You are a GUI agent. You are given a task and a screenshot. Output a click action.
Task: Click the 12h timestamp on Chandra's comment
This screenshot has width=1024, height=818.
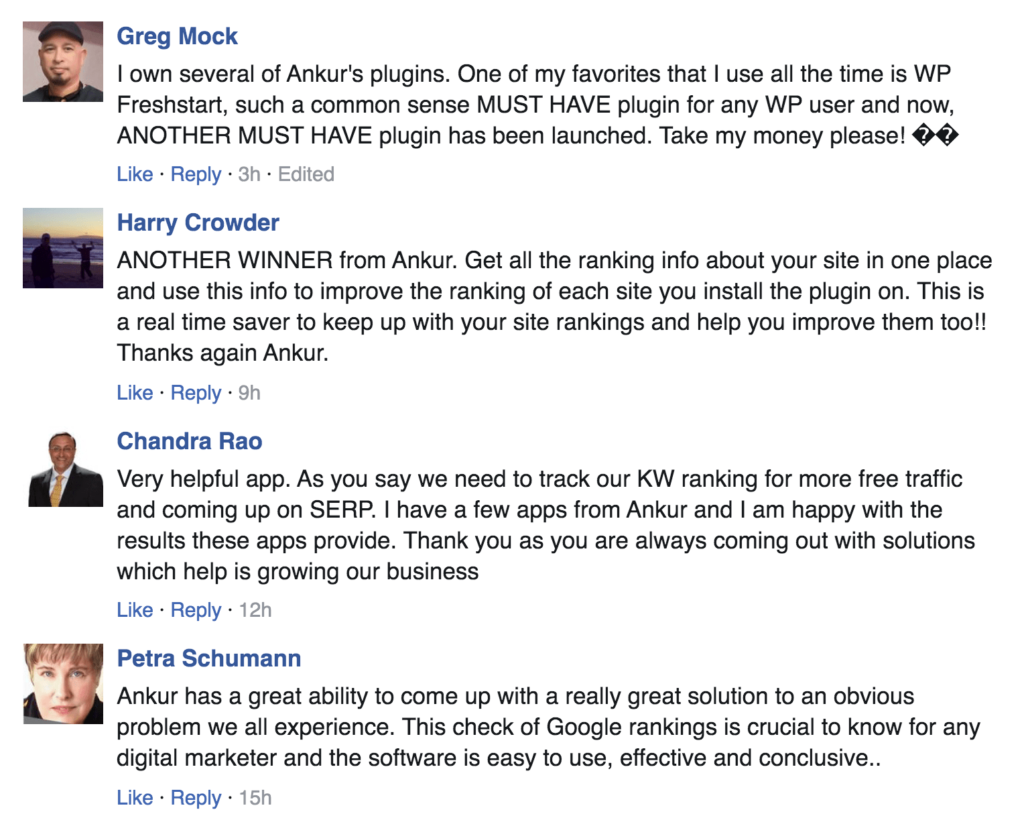(255, 610)
